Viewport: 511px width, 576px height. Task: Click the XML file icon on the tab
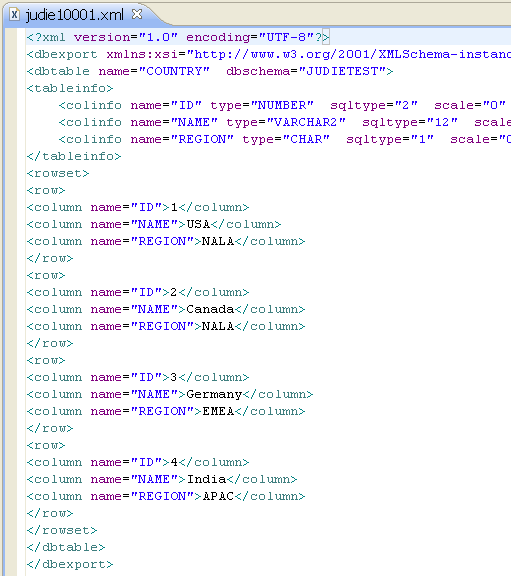tap(14, 15)
